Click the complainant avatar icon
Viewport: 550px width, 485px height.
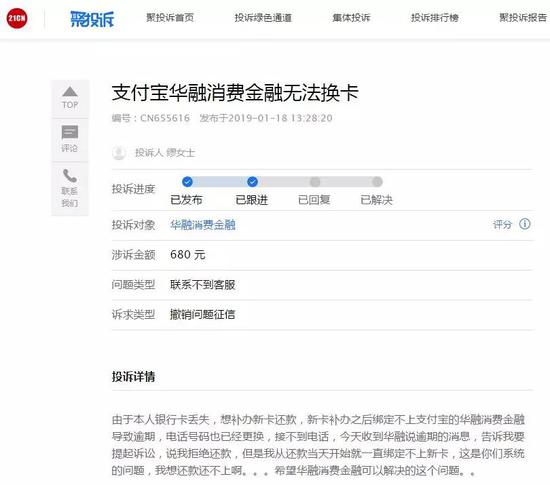coord(119,153)
